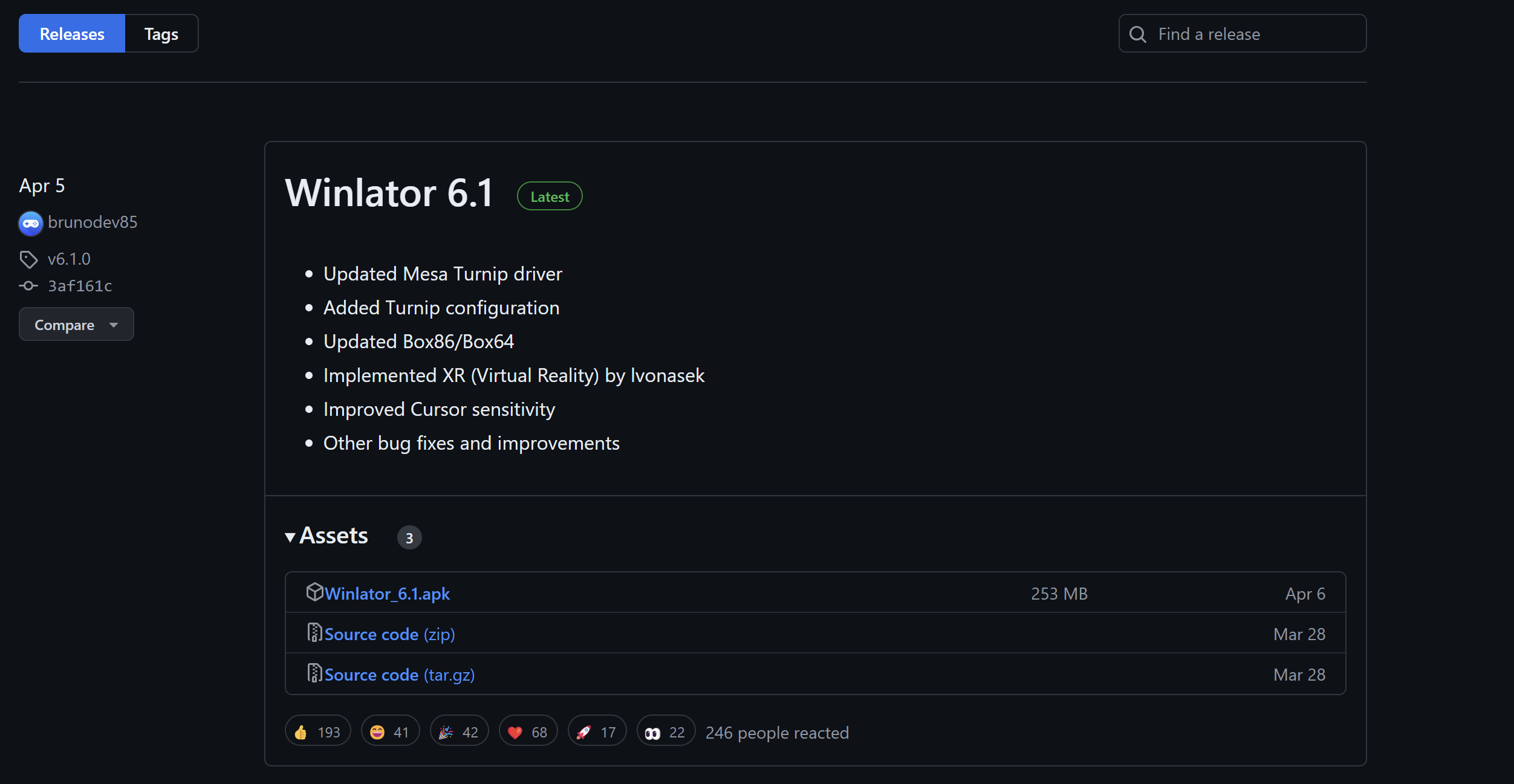Click the file icon for Source code (tar.gz)
The height and width of the screenshot is (784, 1514).
coord(314,673)
